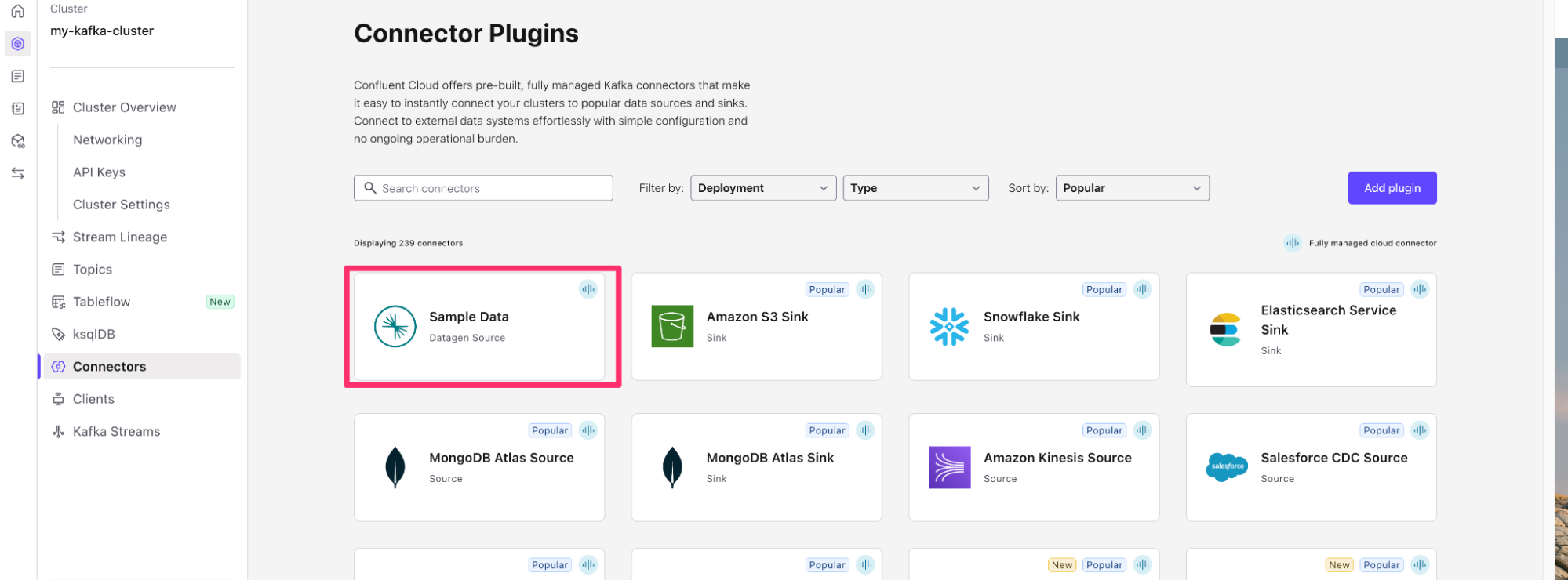Click the home icon in left rail
The height and width of the screenshot is (580, 1568).
(x=17, y=11)
